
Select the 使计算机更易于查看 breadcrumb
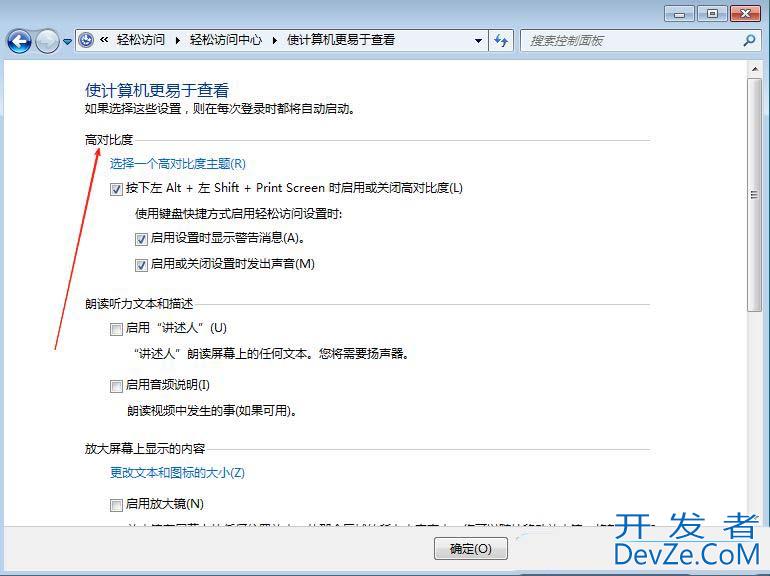tap(341, 40)
